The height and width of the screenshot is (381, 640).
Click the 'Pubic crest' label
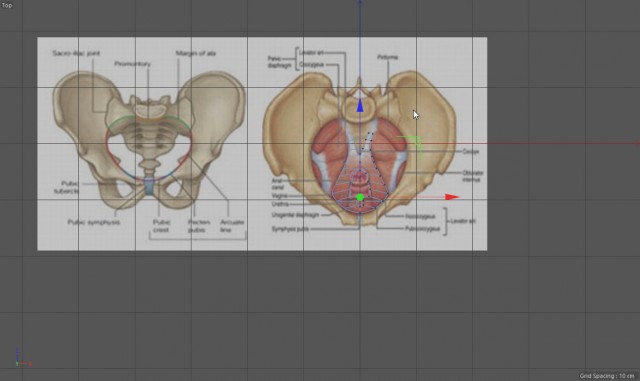click(x=162, y=226)
